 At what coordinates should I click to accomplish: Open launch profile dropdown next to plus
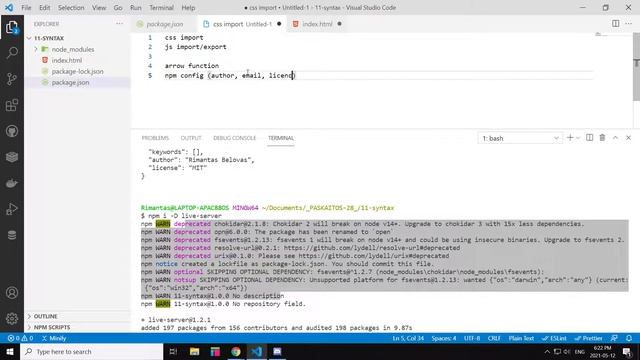pyautogui.click(x=578, y=138)
